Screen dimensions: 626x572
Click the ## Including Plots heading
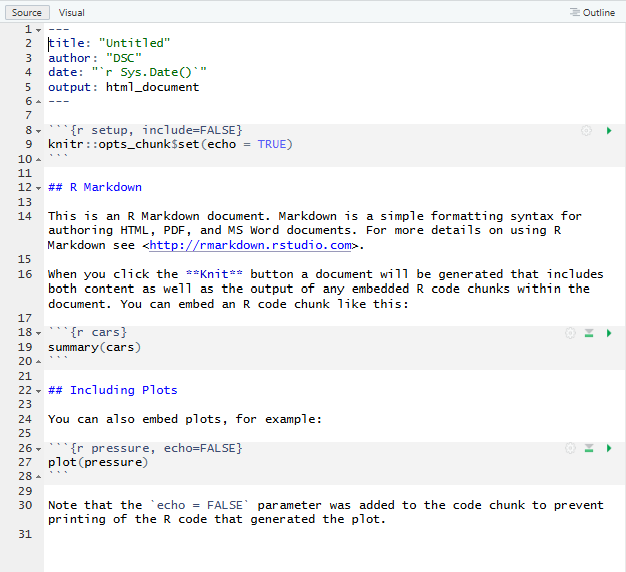point(113,390)
